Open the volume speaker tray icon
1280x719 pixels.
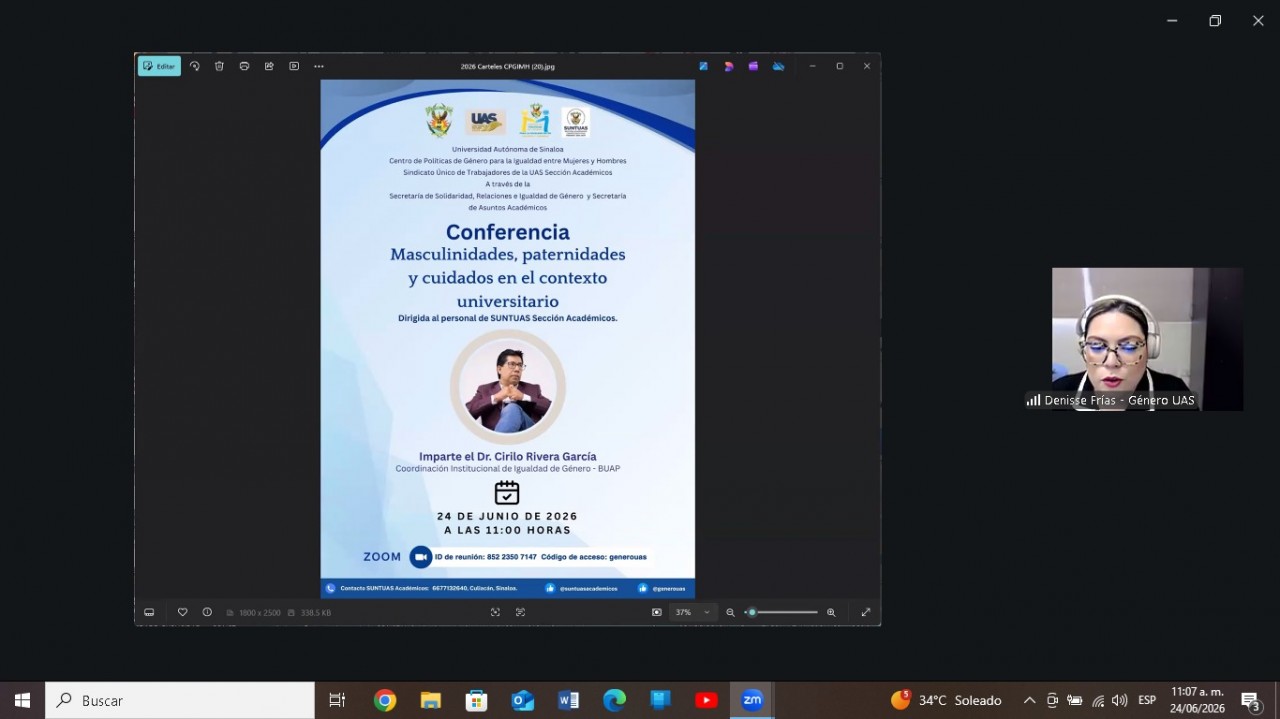point(1120,700)
